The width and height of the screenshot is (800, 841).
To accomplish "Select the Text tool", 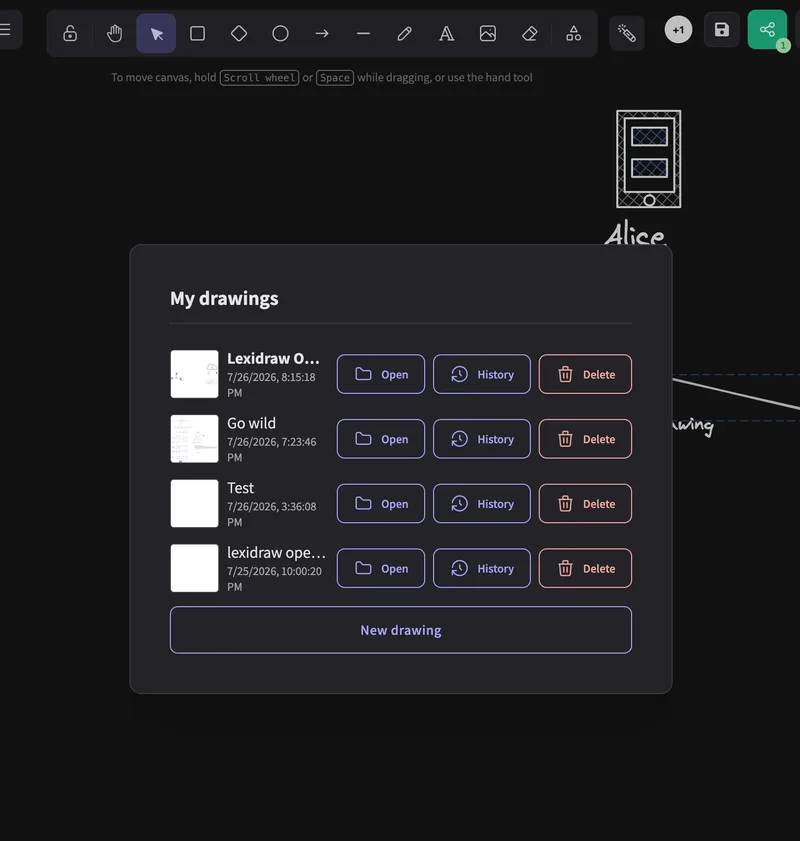I will pyautogui.click(x=446, y=34).
